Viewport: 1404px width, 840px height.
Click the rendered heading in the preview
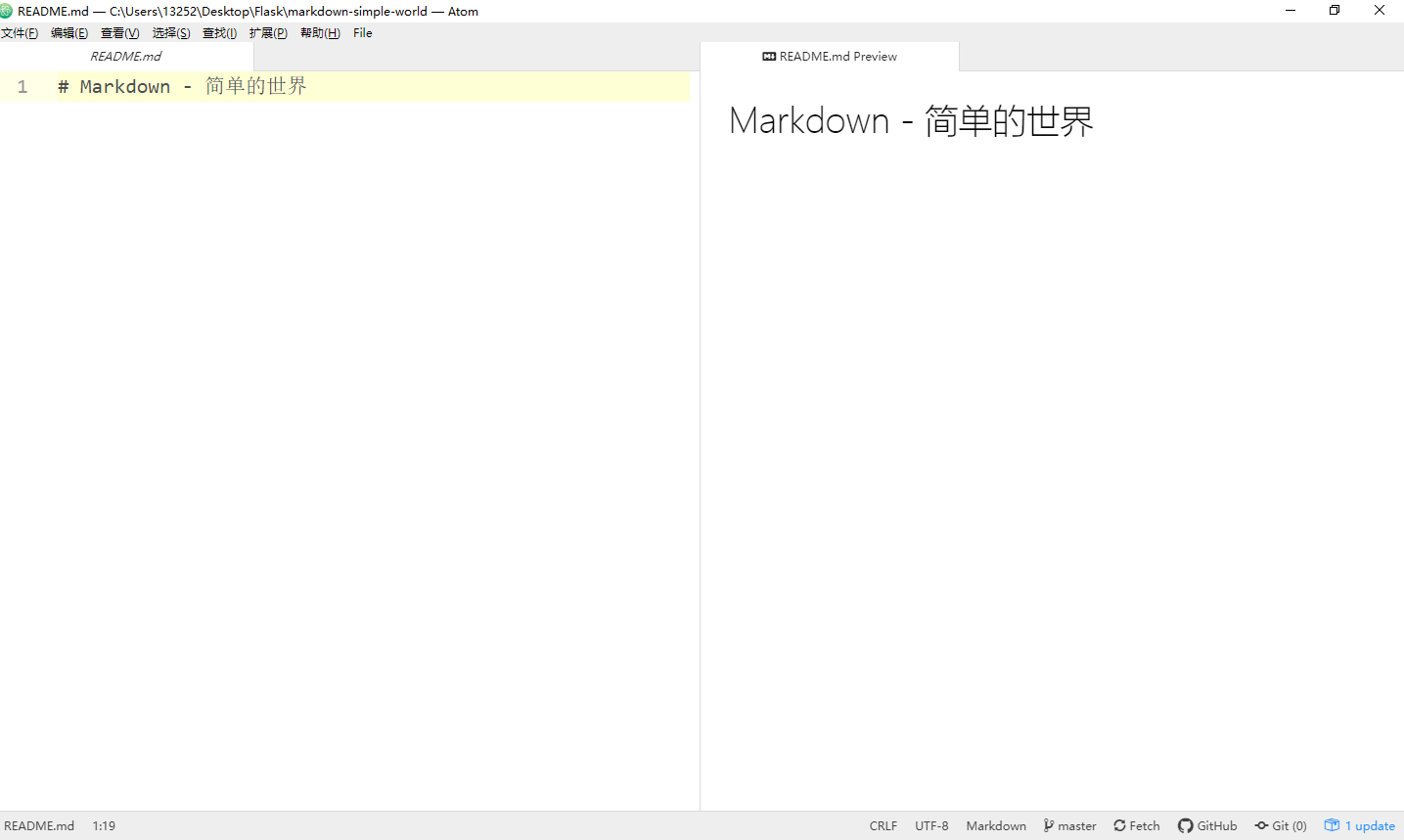coord(911,121)
